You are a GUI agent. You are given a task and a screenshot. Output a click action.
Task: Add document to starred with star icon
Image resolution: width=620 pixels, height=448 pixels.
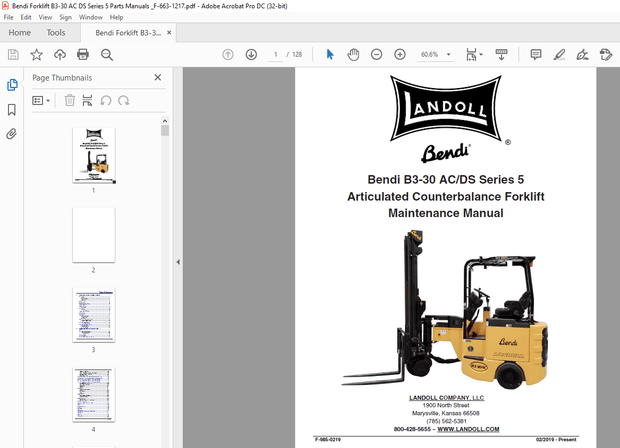click(36, 55)
